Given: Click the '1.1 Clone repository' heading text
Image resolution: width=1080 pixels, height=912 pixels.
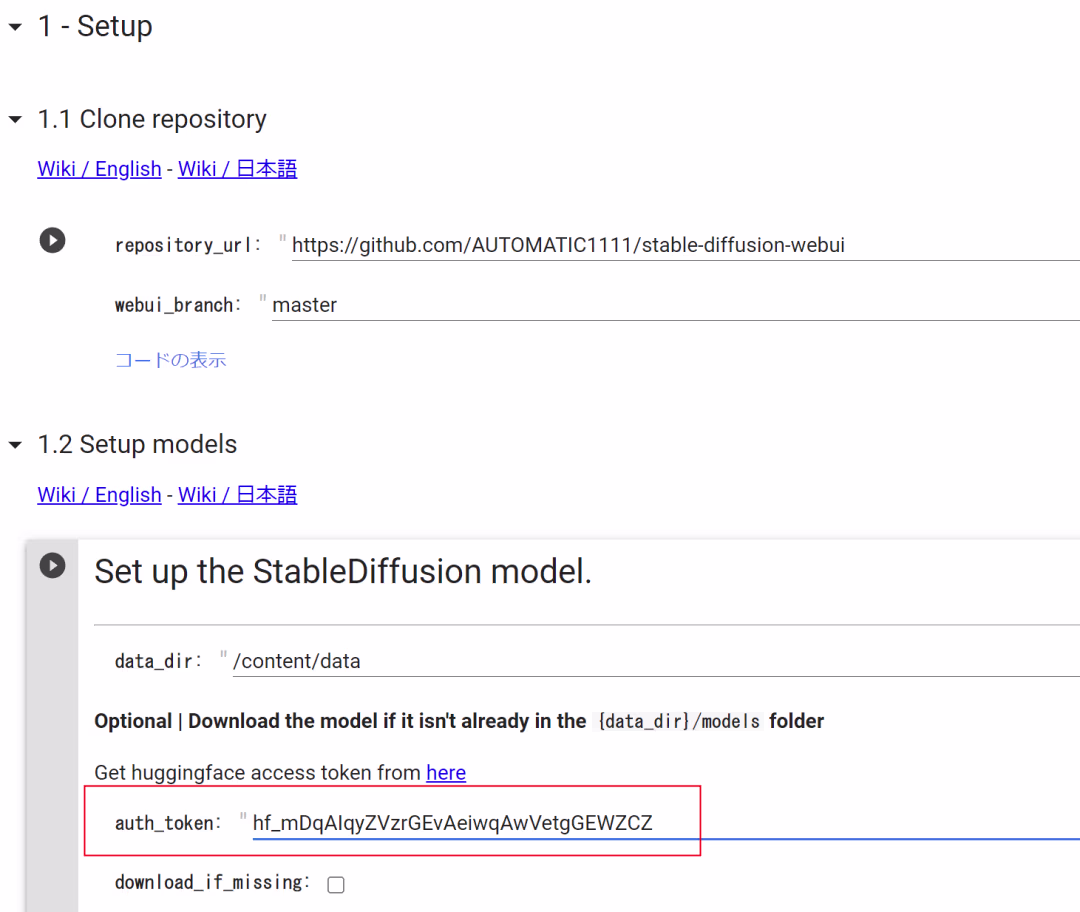Looking at the screenshot, I should tap(152, 119).
